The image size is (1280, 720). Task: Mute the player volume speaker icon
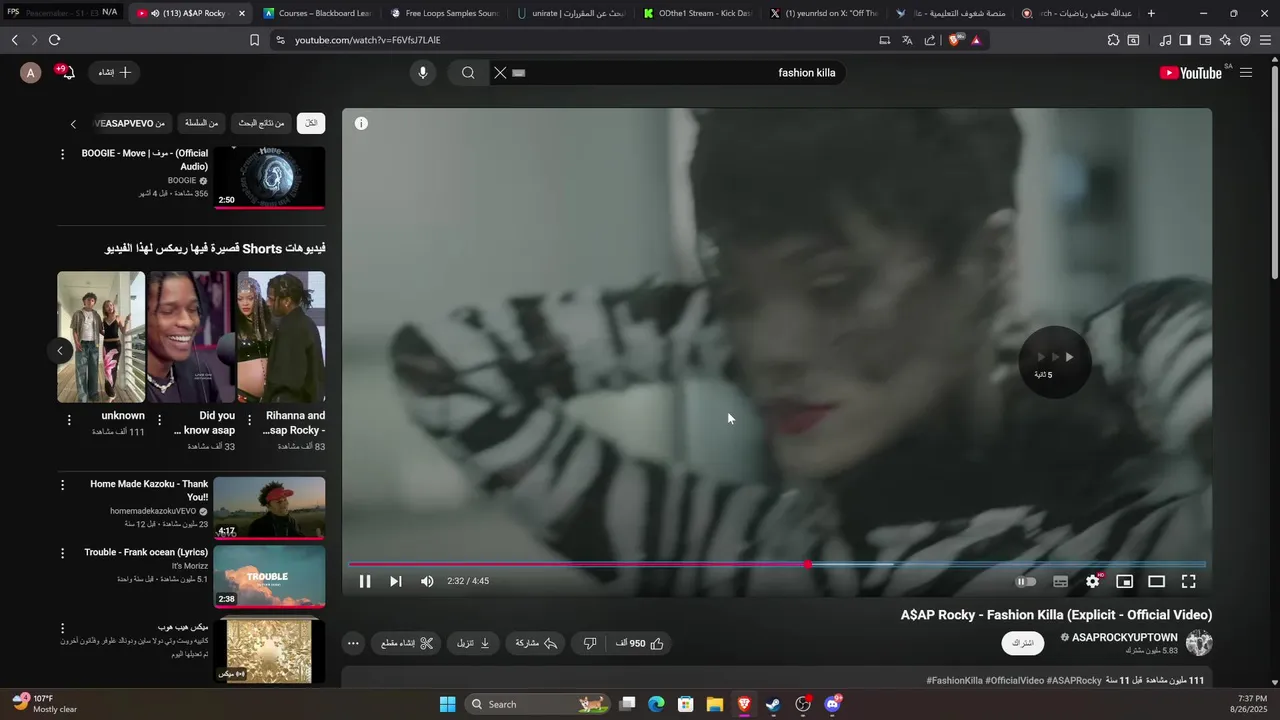tap(427, 581)
